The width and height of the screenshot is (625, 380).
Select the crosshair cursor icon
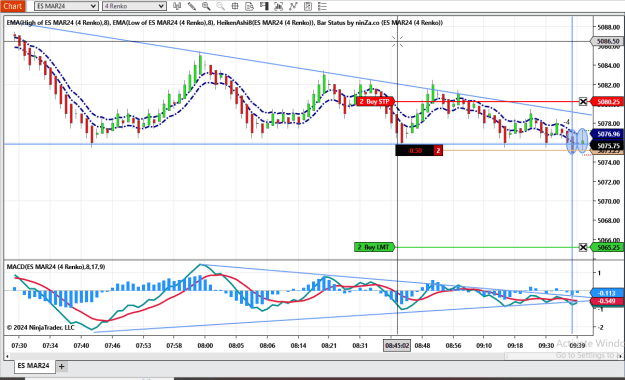(235, 6)
